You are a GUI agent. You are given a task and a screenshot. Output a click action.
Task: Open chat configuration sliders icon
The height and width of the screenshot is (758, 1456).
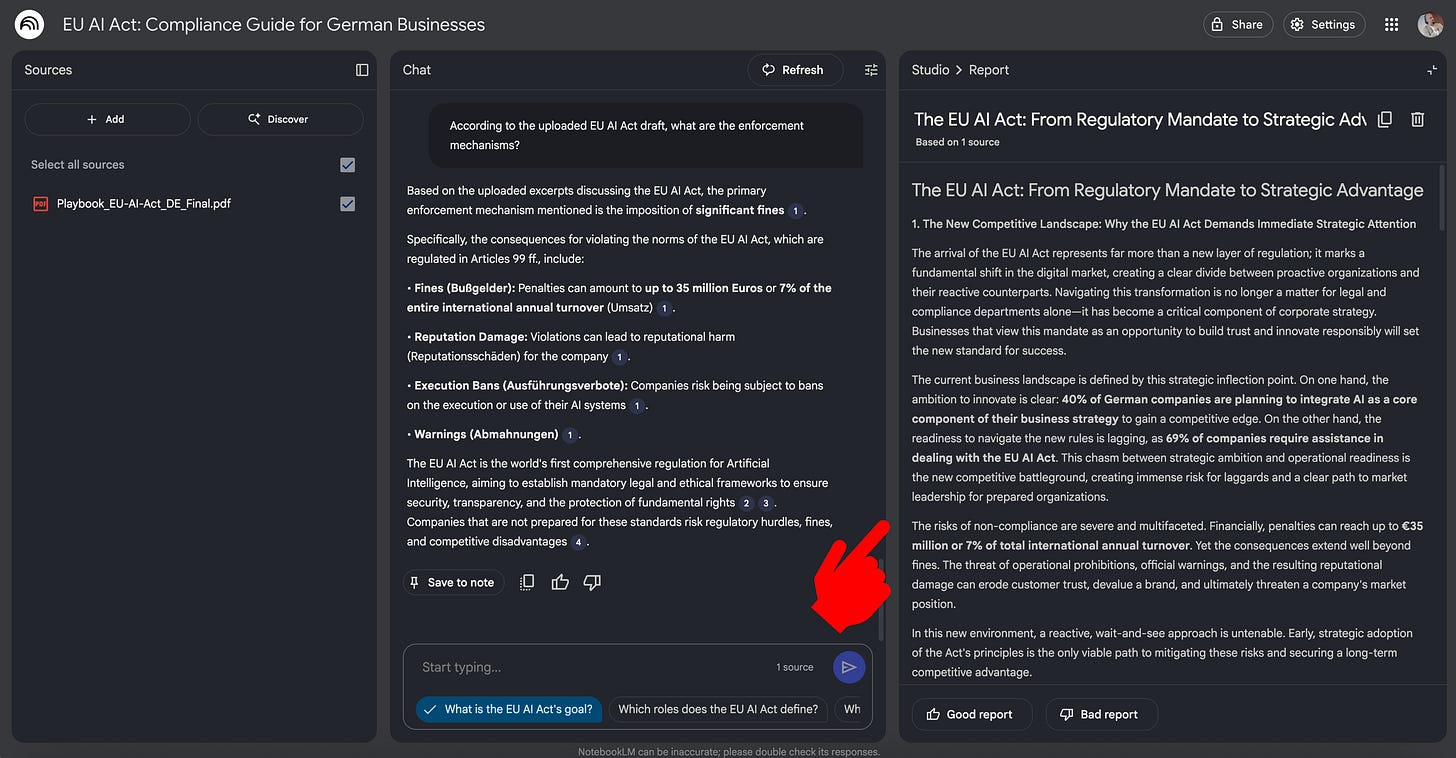coord(871,70)
